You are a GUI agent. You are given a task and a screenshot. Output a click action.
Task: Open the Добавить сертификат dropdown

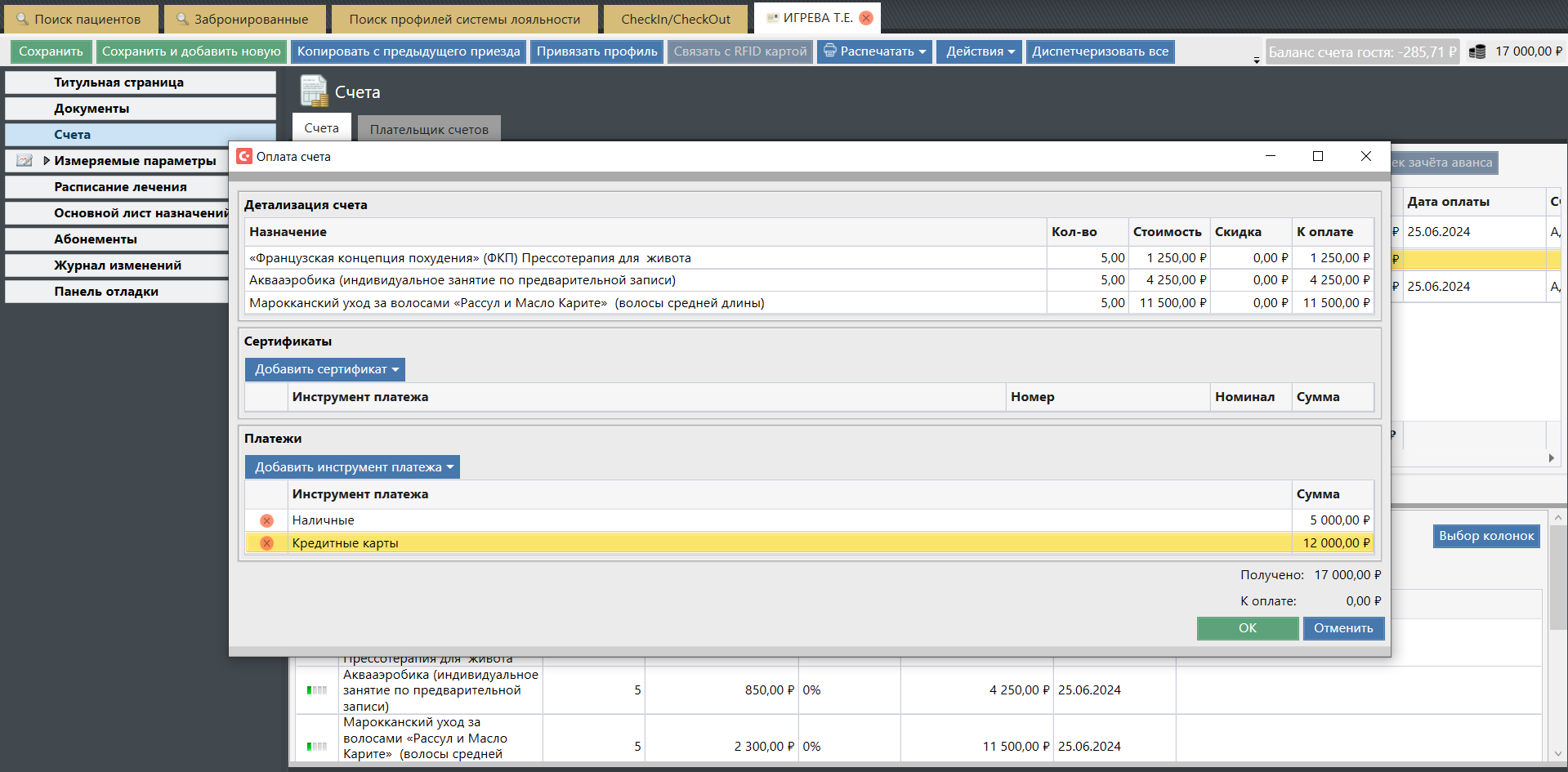pyautogui.click(x=325, y=369)
